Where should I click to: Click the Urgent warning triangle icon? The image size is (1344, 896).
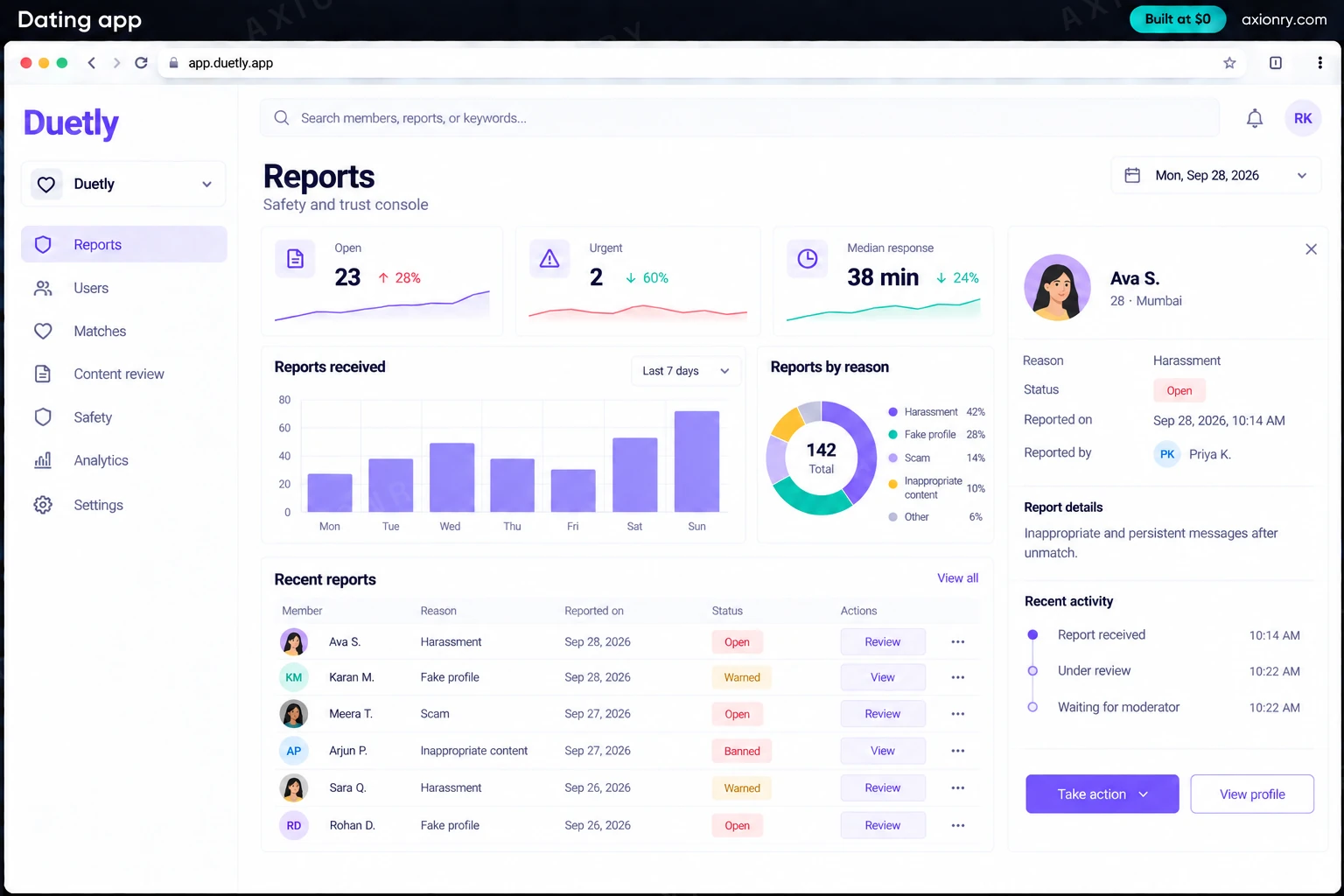pyautogui.click(x=549, y=259)
